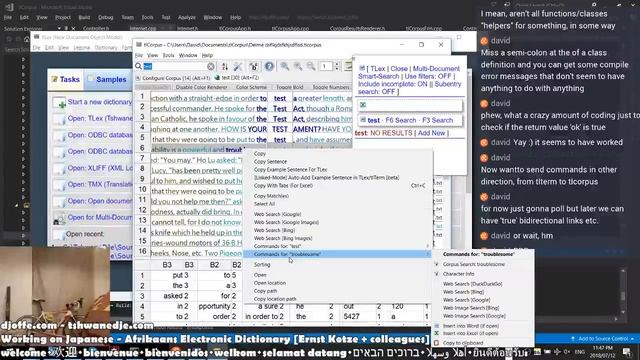Click icon beside 'Start a new dictionary'
Screen dimensions: 640x360
click(60, 103)
